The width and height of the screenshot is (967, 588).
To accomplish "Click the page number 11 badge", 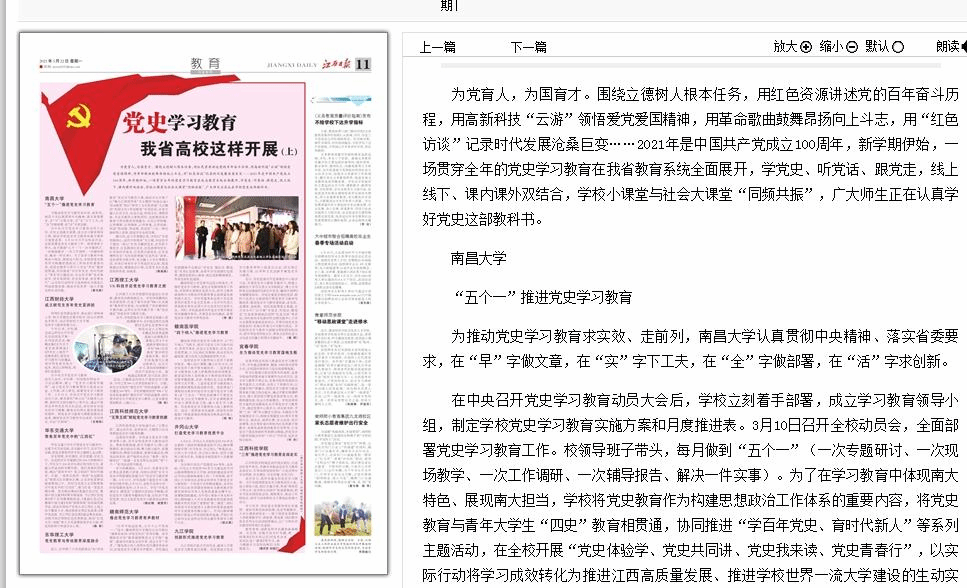I will tap(362, 64).
